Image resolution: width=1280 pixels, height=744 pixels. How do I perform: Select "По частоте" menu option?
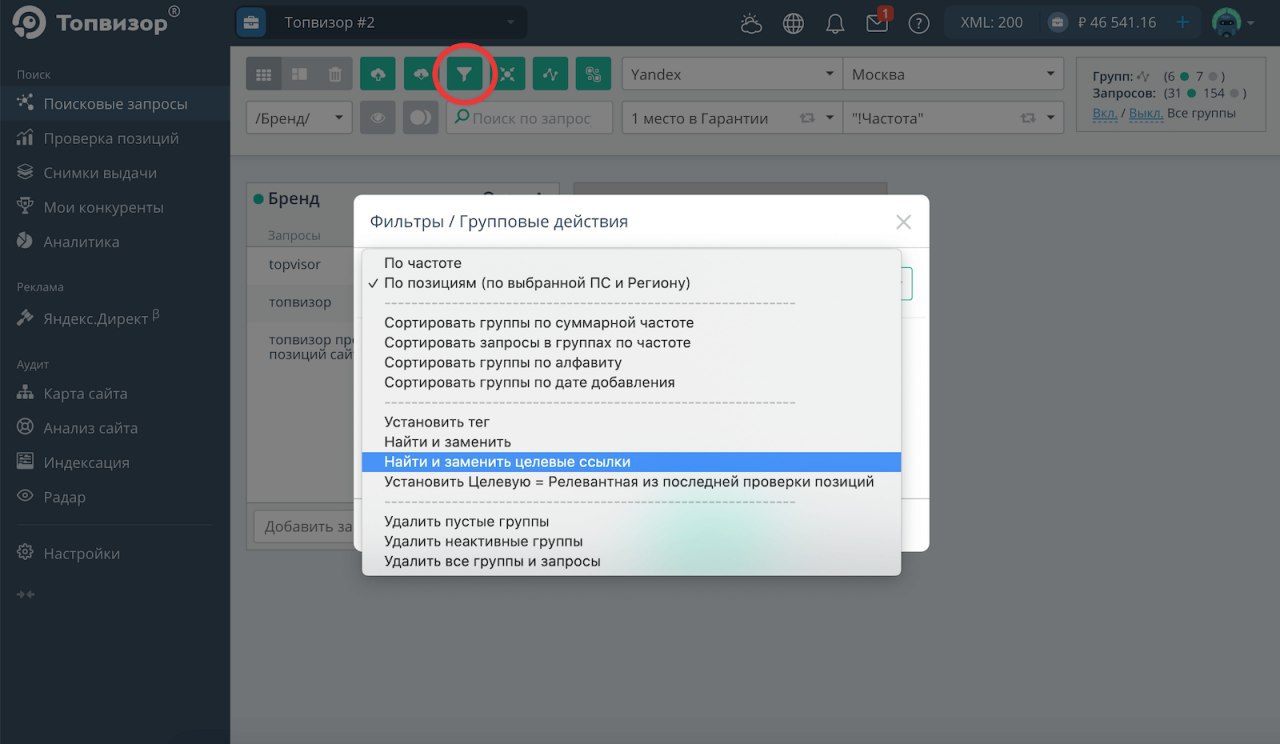click(x=631, y=263)
